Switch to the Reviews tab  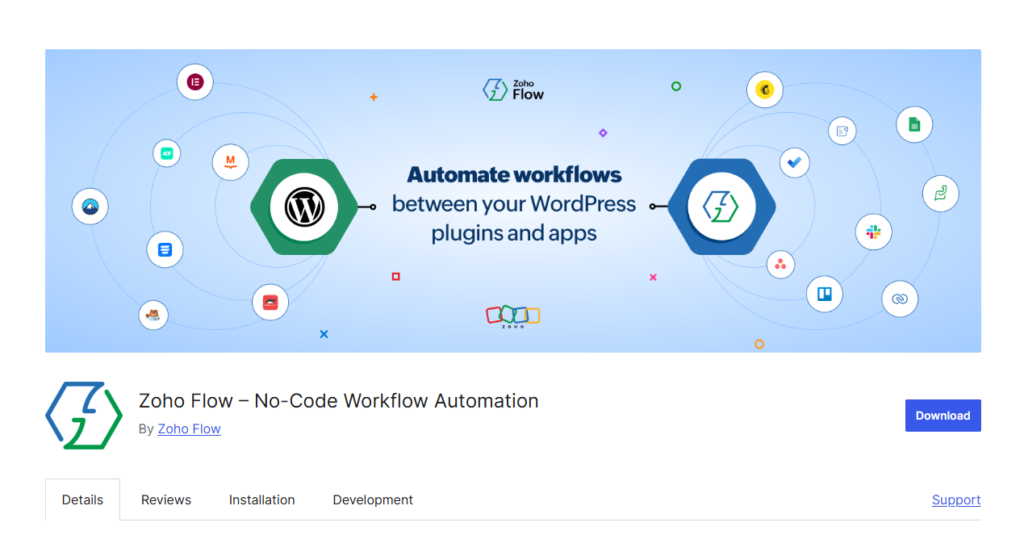pyautogui.click(x=166, y=500)
